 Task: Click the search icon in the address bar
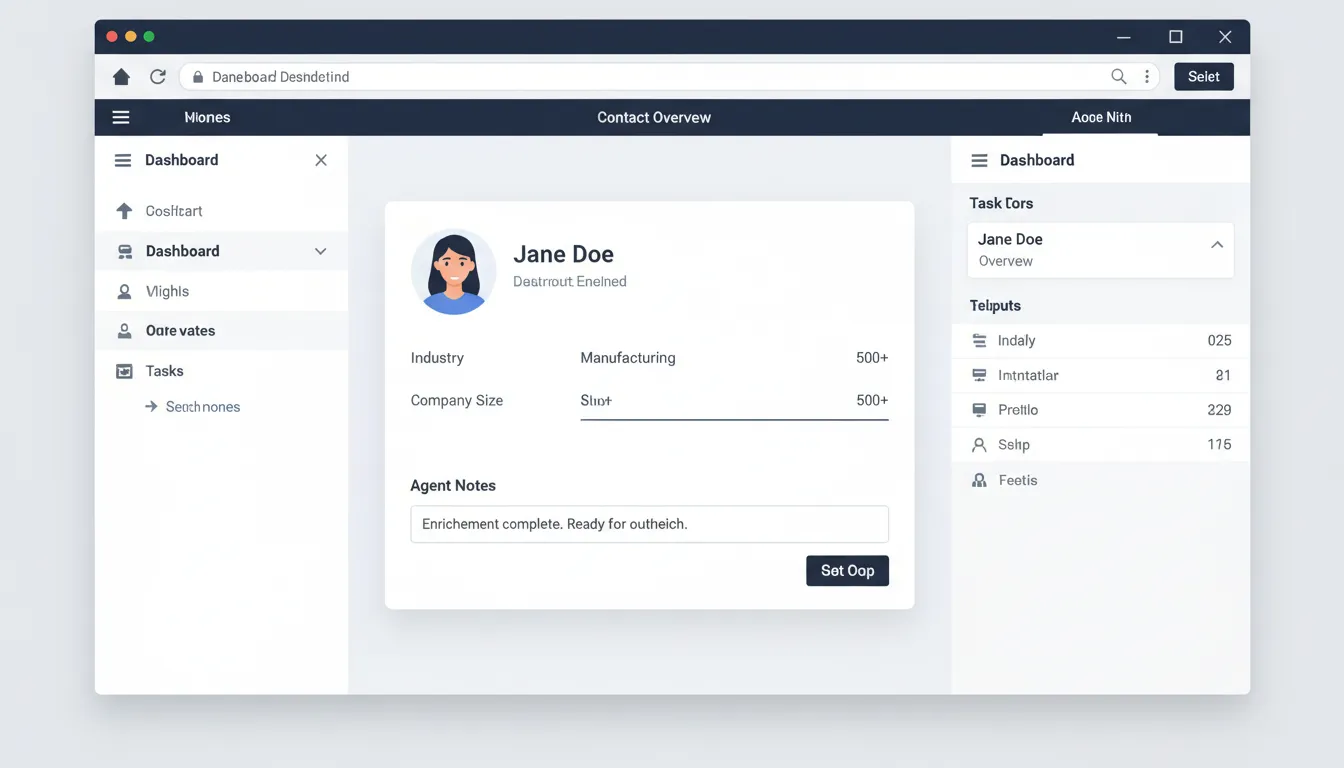(1119, 76)
